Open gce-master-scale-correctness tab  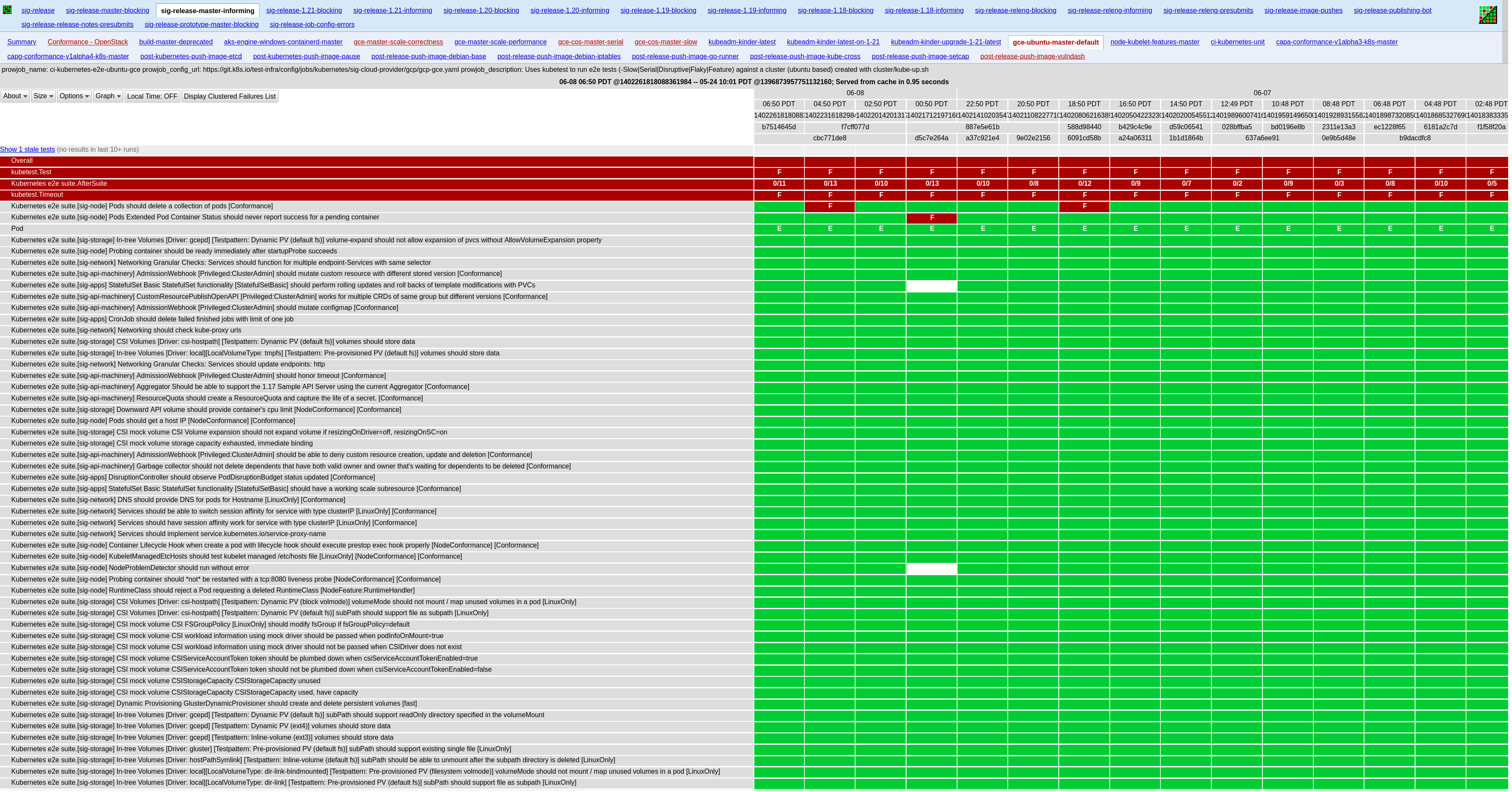click(398, 42)
